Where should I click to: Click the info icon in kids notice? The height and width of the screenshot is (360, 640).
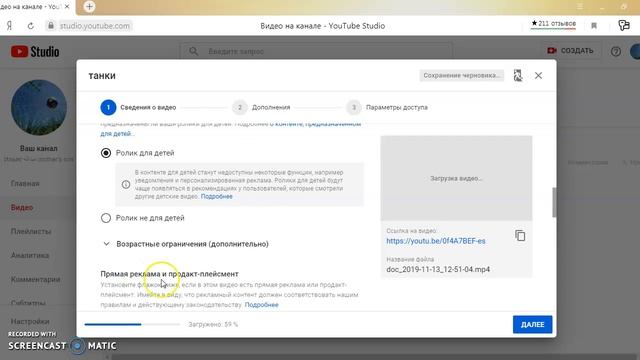pos(126,184)
